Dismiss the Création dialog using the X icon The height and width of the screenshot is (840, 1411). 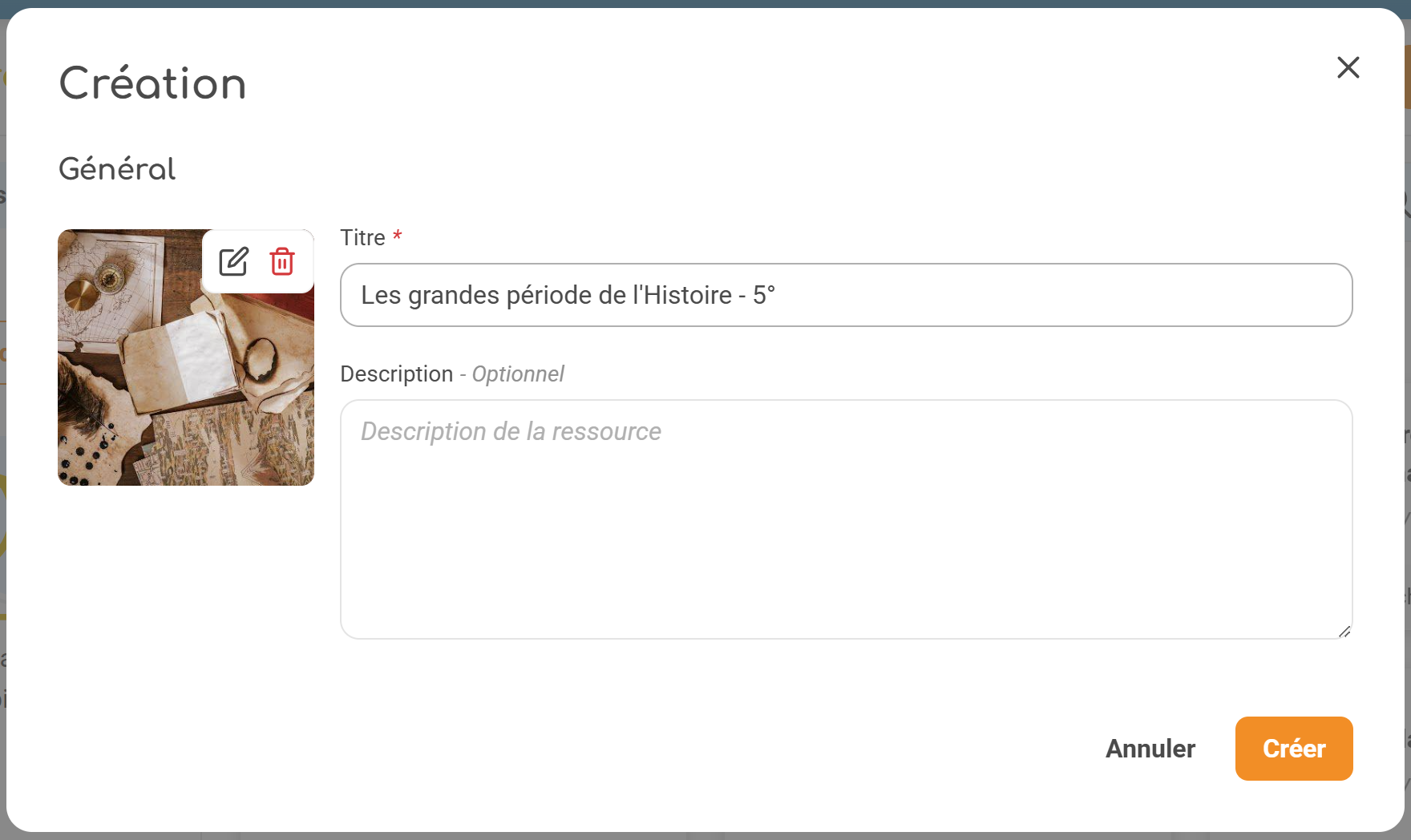coord(1348,68)
